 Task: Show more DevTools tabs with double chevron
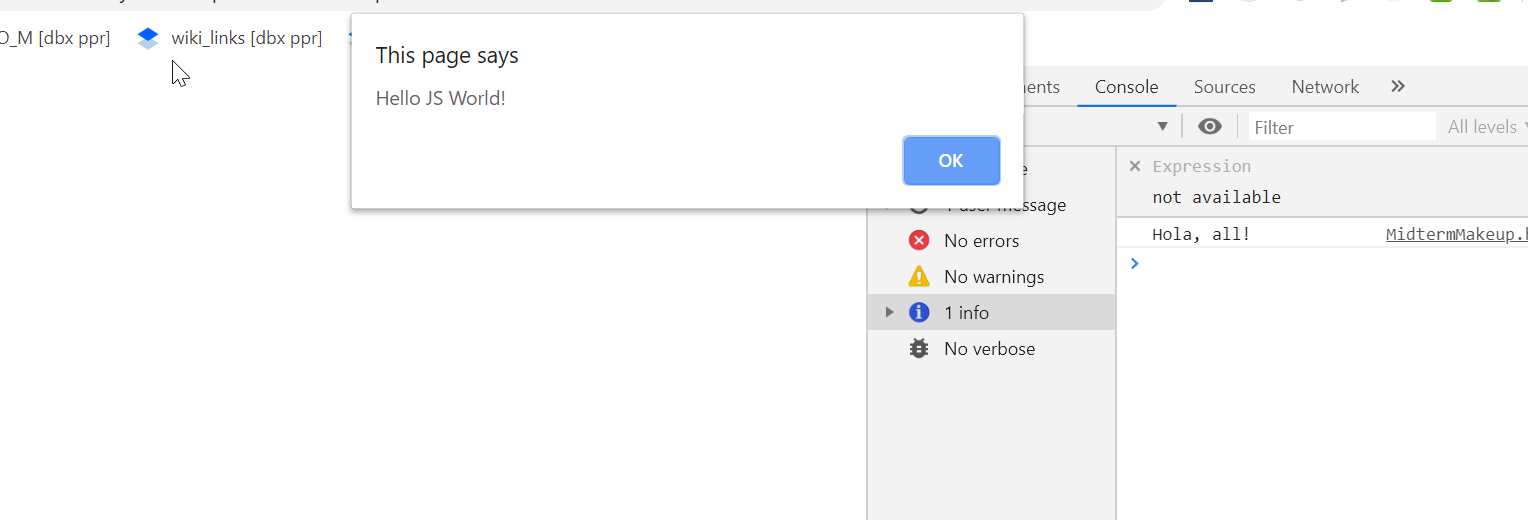point(1398,86)
